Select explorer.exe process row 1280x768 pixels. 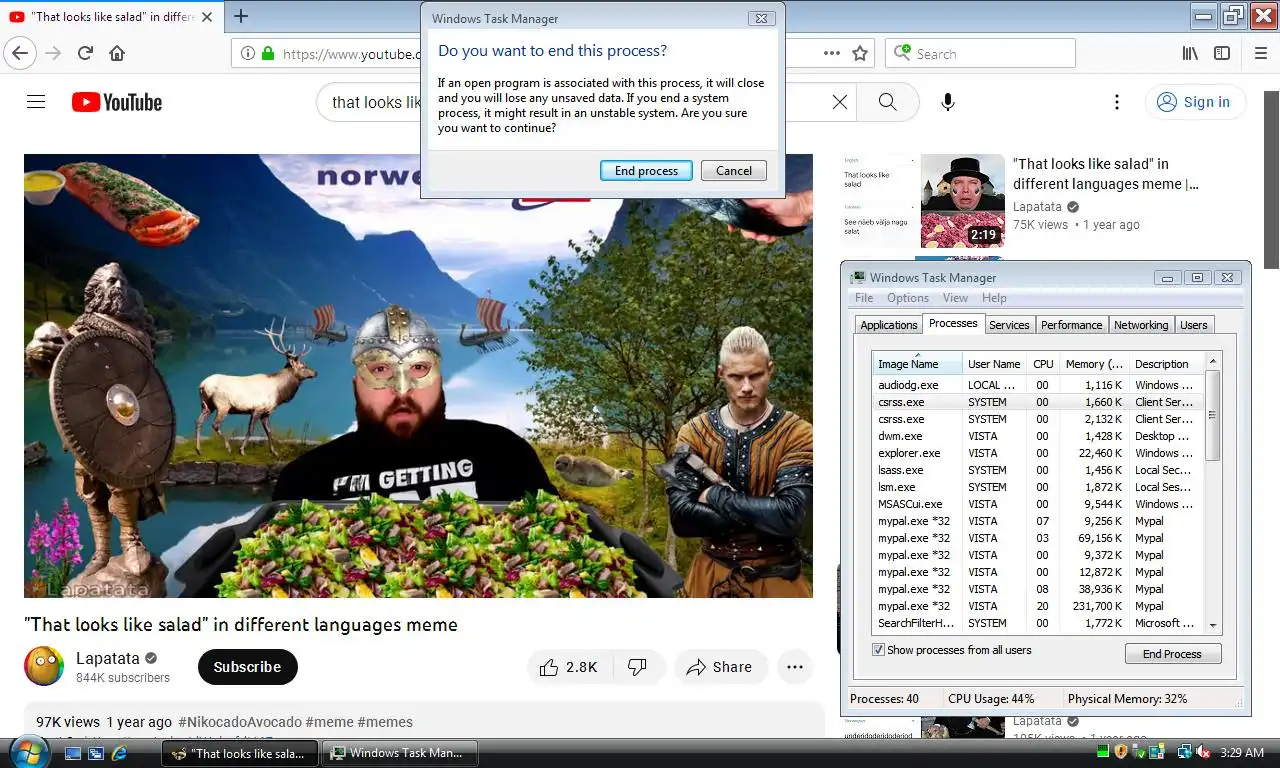point(1038,453)
